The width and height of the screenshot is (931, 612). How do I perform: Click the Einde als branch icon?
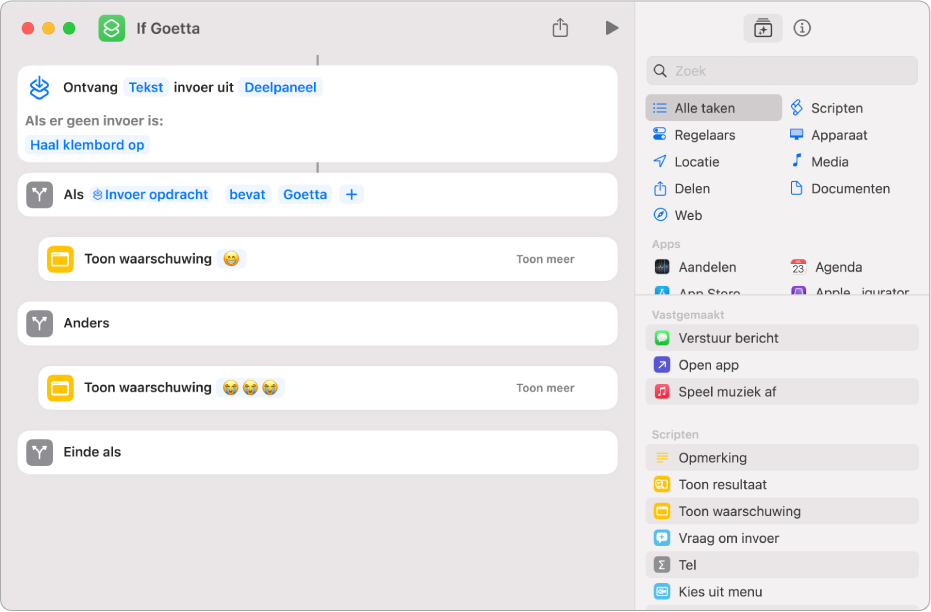40,452
